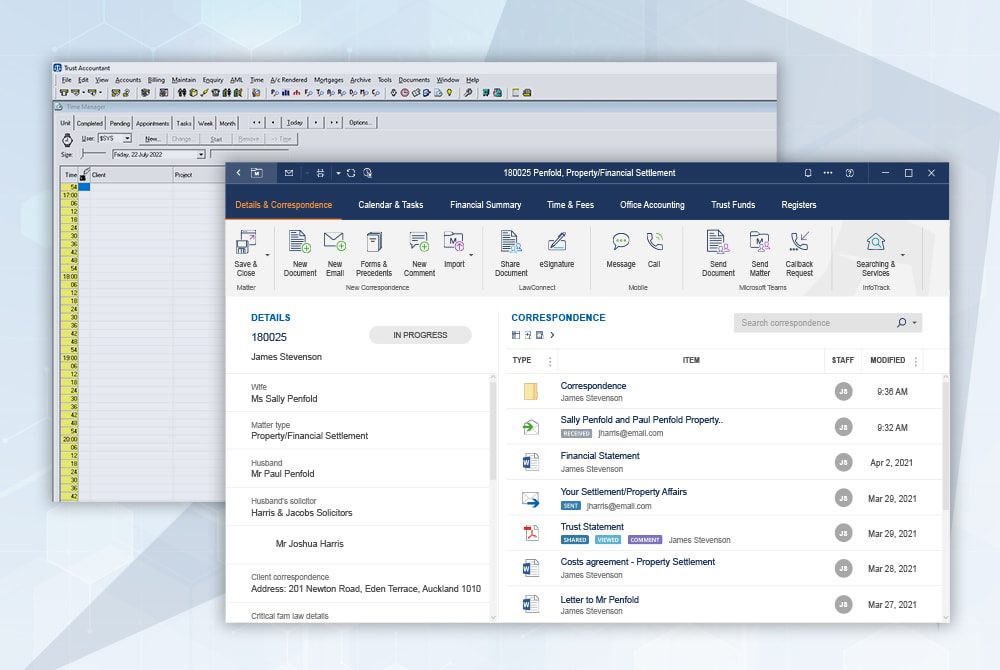Open the Financial Summary tab

tap(485, 205)
